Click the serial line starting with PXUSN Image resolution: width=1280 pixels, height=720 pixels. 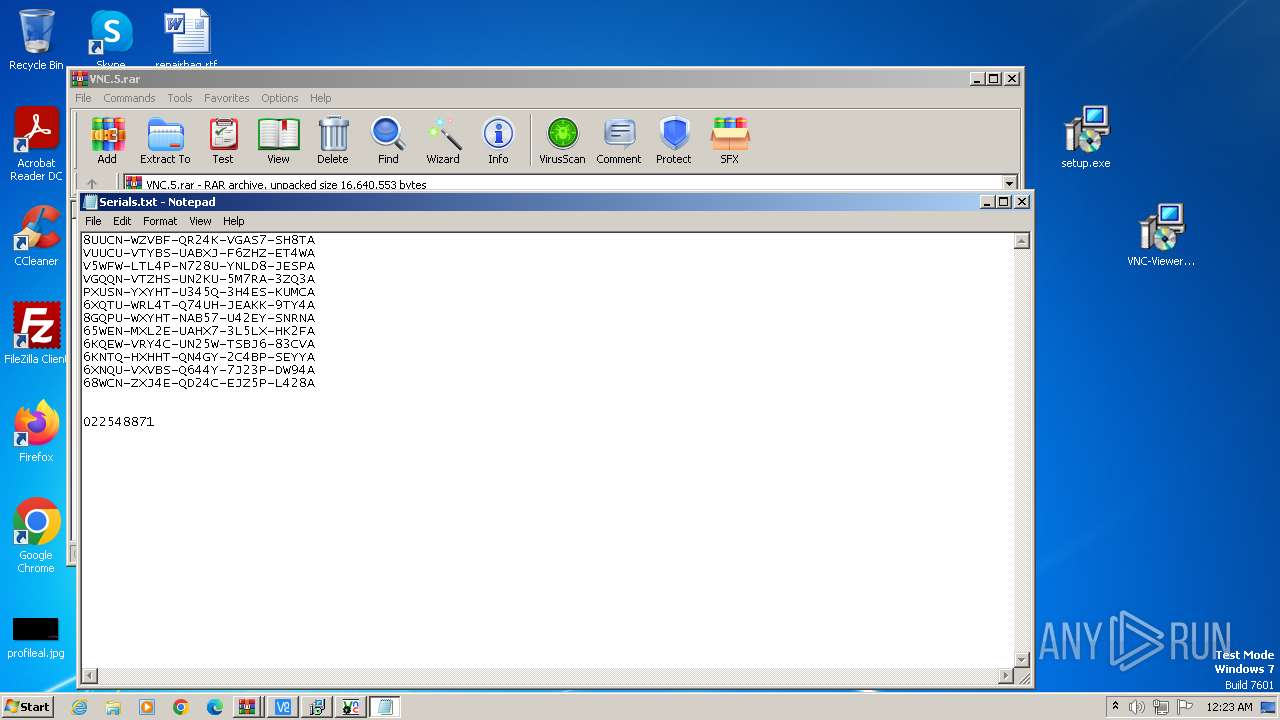click(199, 292)
